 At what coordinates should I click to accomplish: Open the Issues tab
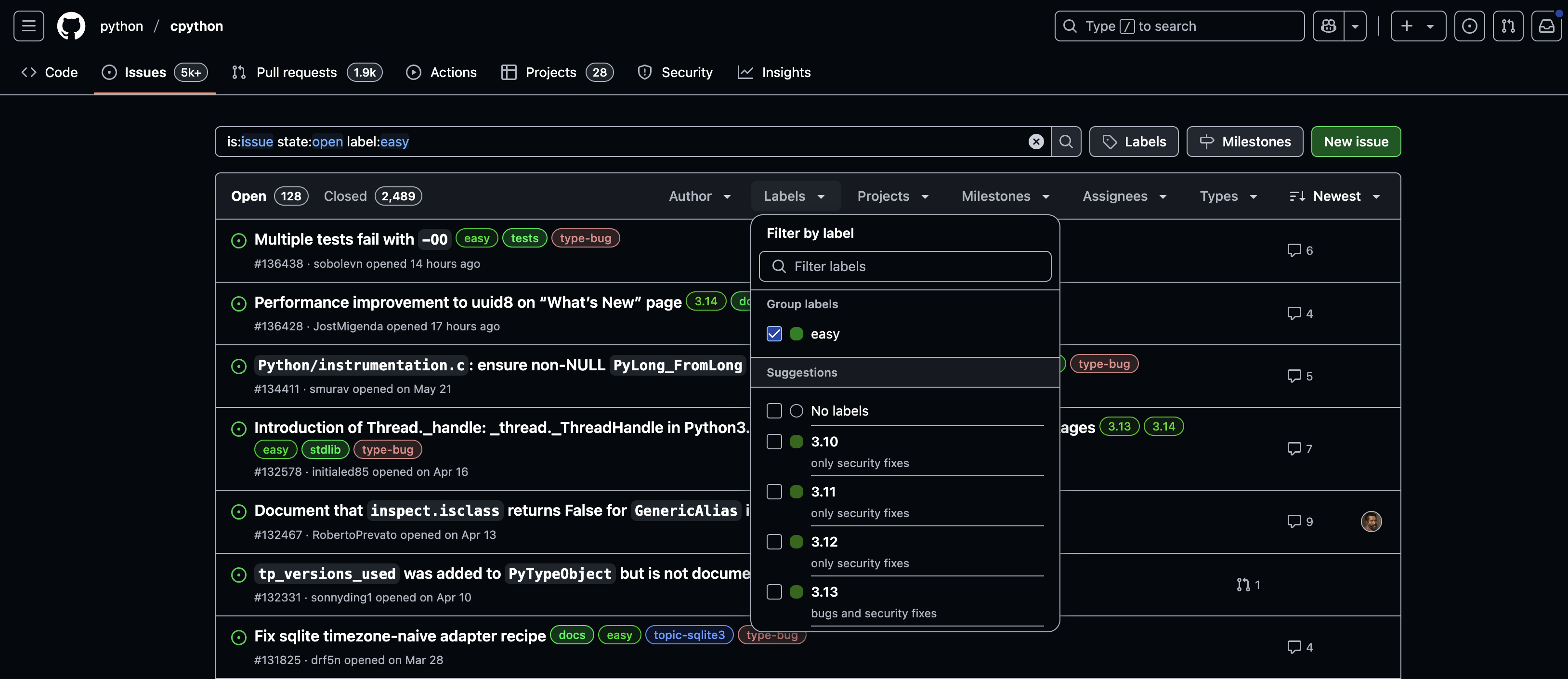click(155, 72)
